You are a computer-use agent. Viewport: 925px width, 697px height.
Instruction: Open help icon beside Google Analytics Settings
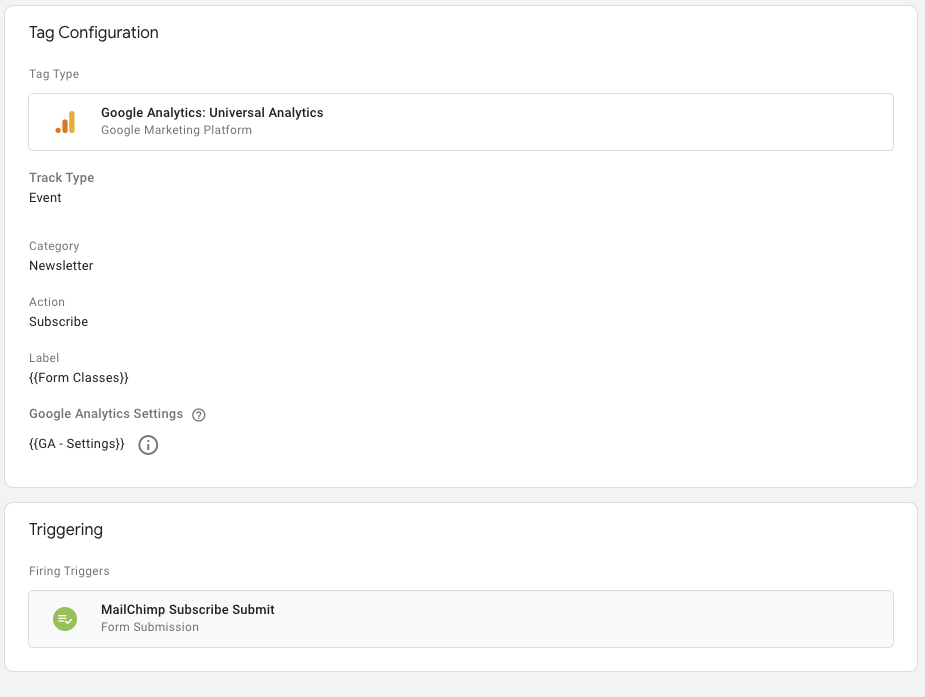(198, 415)
